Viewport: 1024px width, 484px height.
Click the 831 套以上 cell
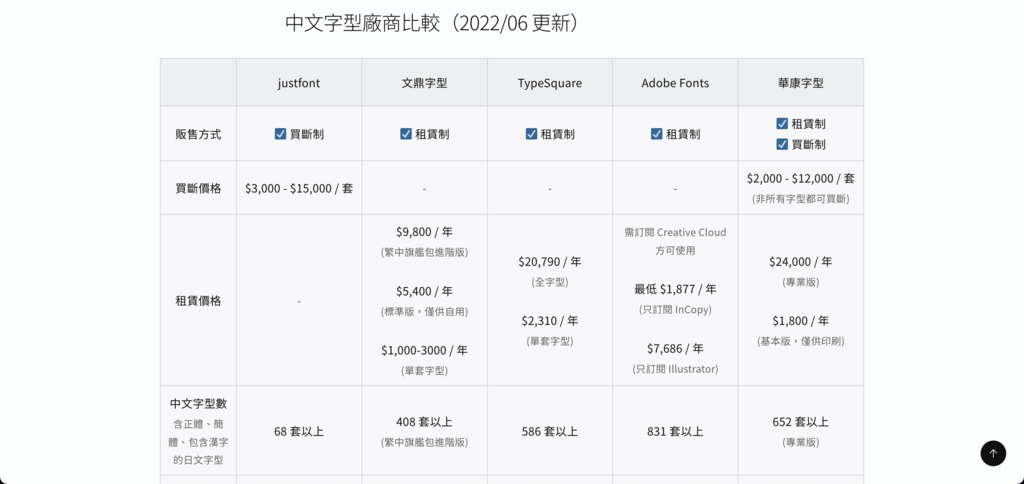[x=675, y=431]
